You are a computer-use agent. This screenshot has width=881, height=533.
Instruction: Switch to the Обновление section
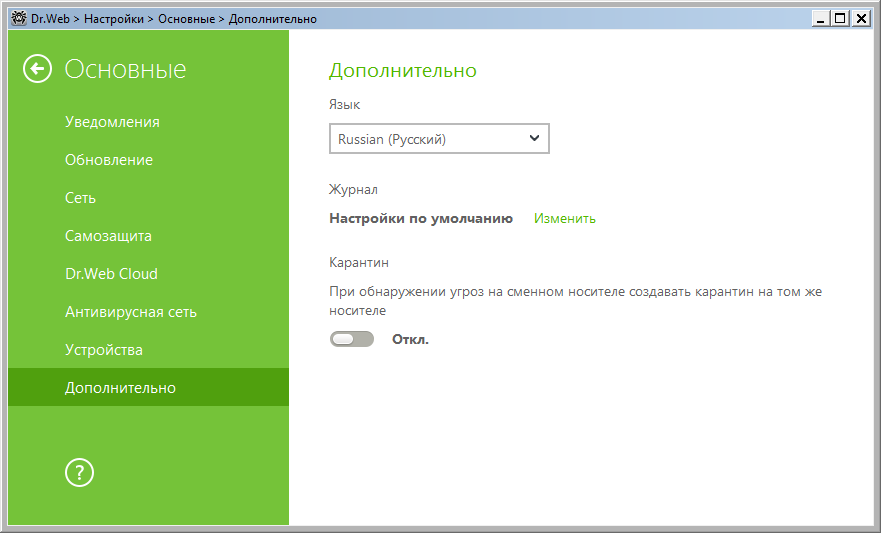[x=109, y=160]
